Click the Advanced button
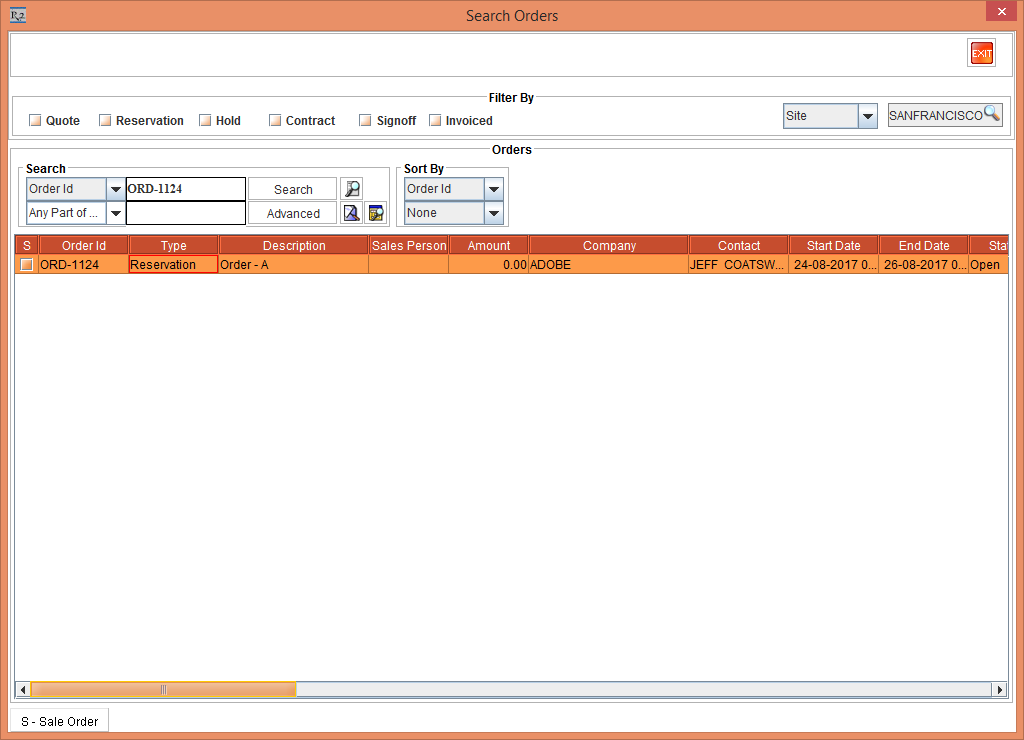This screenshot has height=740, width=1024. [x=293, y=213]
